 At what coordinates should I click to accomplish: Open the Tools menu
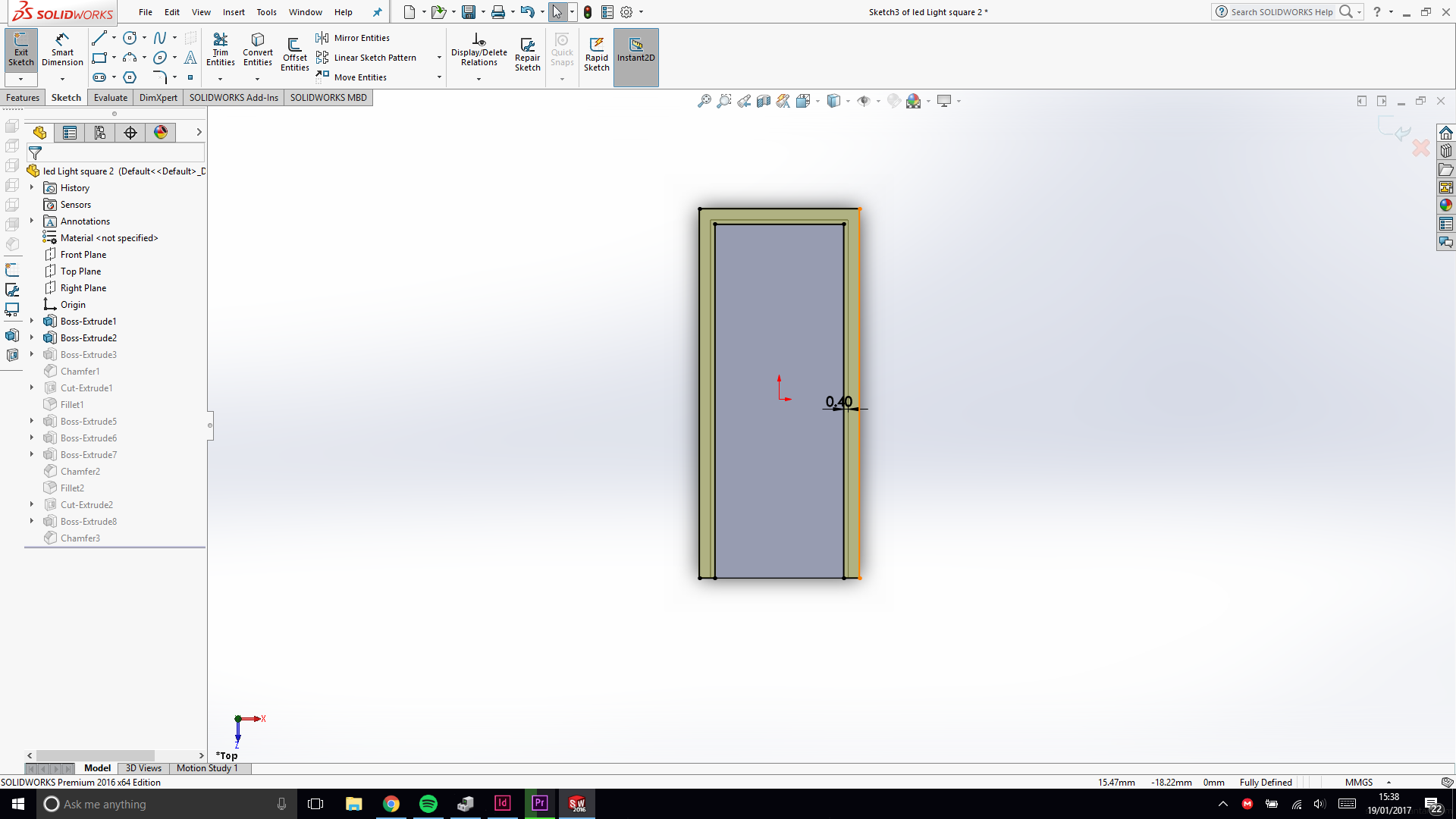pos(266,12)
